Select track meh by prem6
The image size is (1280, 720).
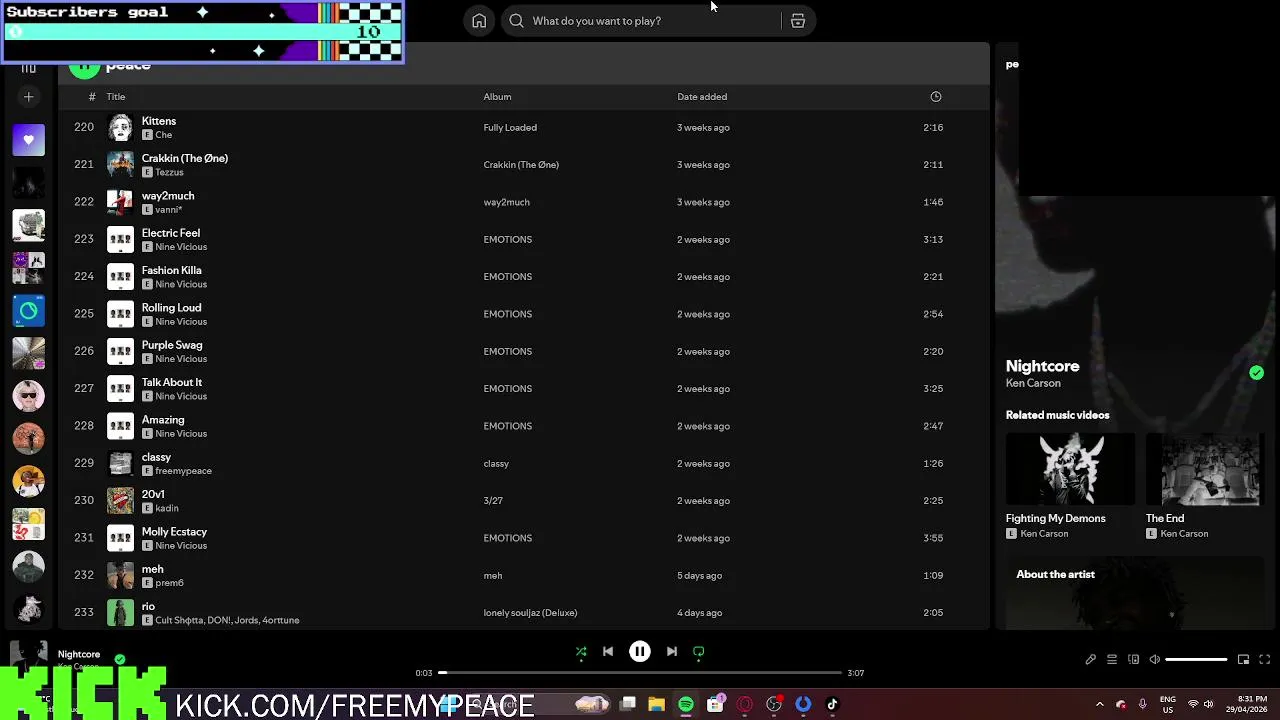(524, 576)
